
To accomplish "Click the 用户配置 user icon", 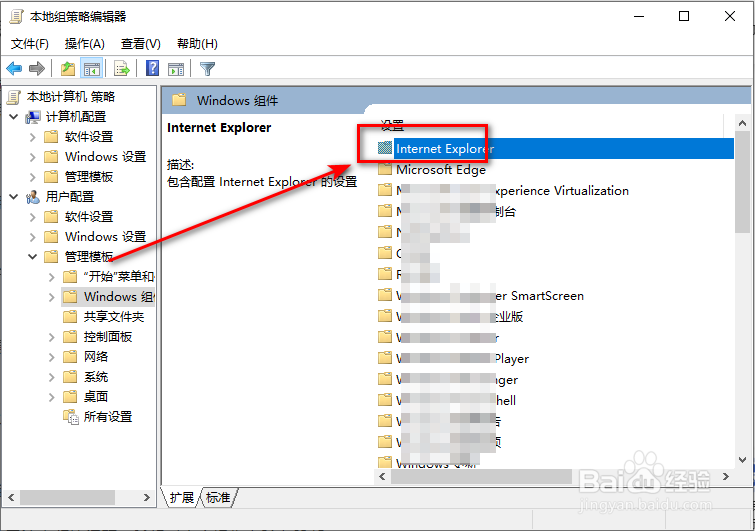I will pyautogui.click(x=33, y=197).
